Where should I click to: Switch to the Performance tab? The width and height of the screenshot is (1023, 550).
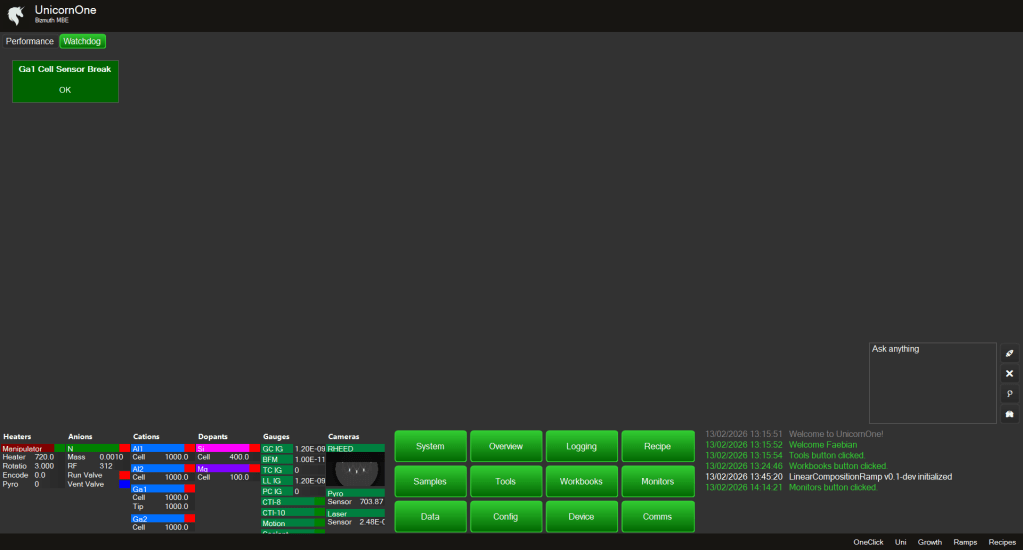click(30, 41)
